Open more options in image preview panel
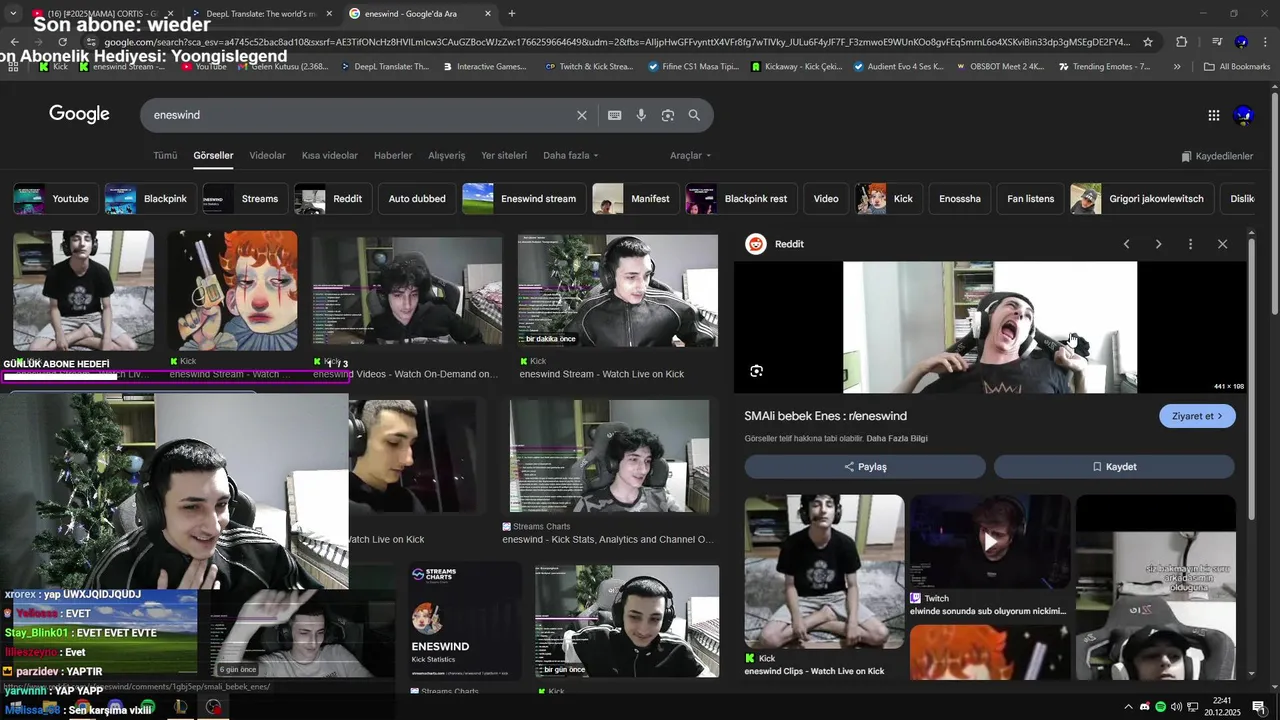Screen dimensions: 1280x720 (1190, 244)
